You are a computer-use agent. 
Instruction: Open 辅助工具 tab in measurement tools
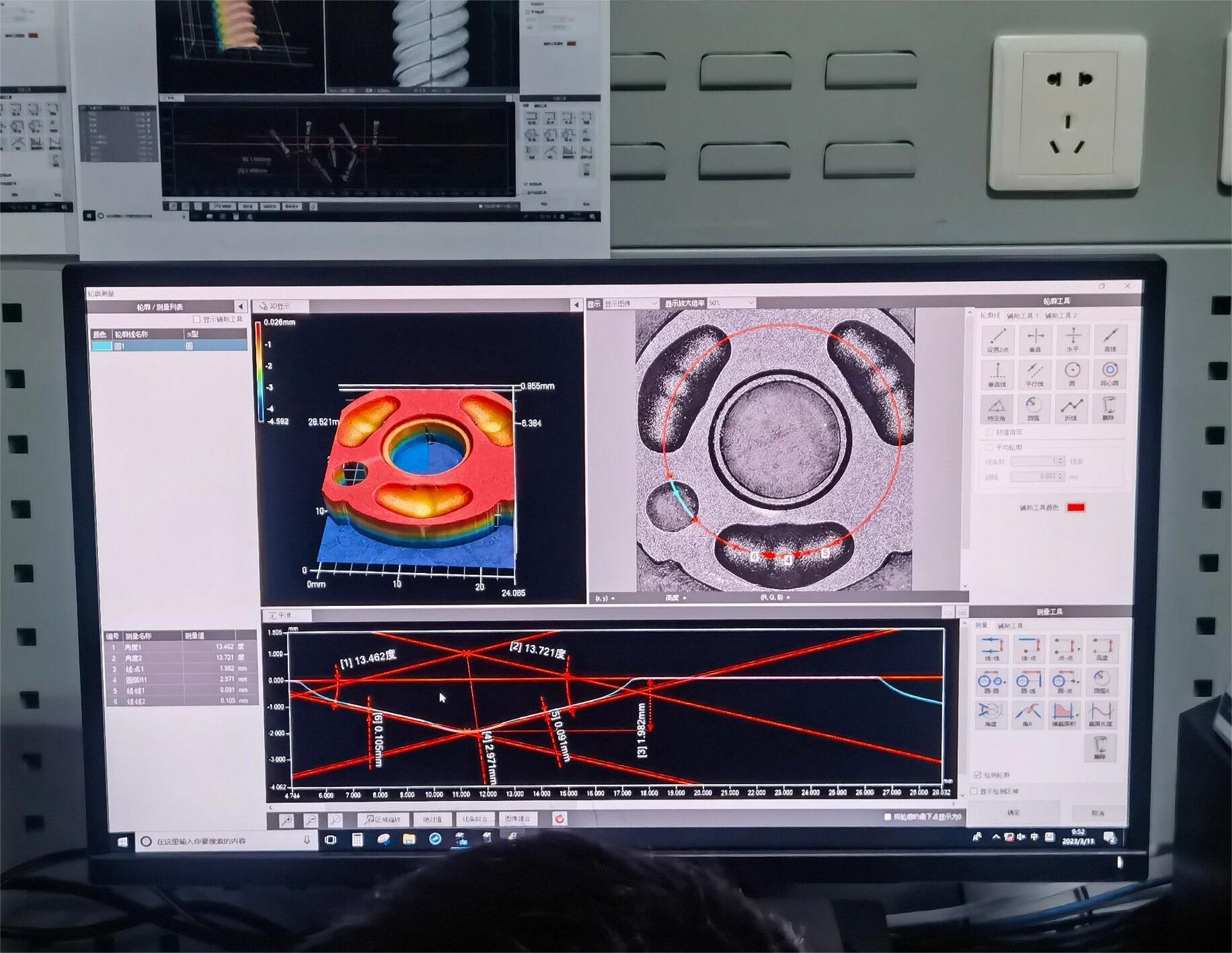click(1009, 626)
